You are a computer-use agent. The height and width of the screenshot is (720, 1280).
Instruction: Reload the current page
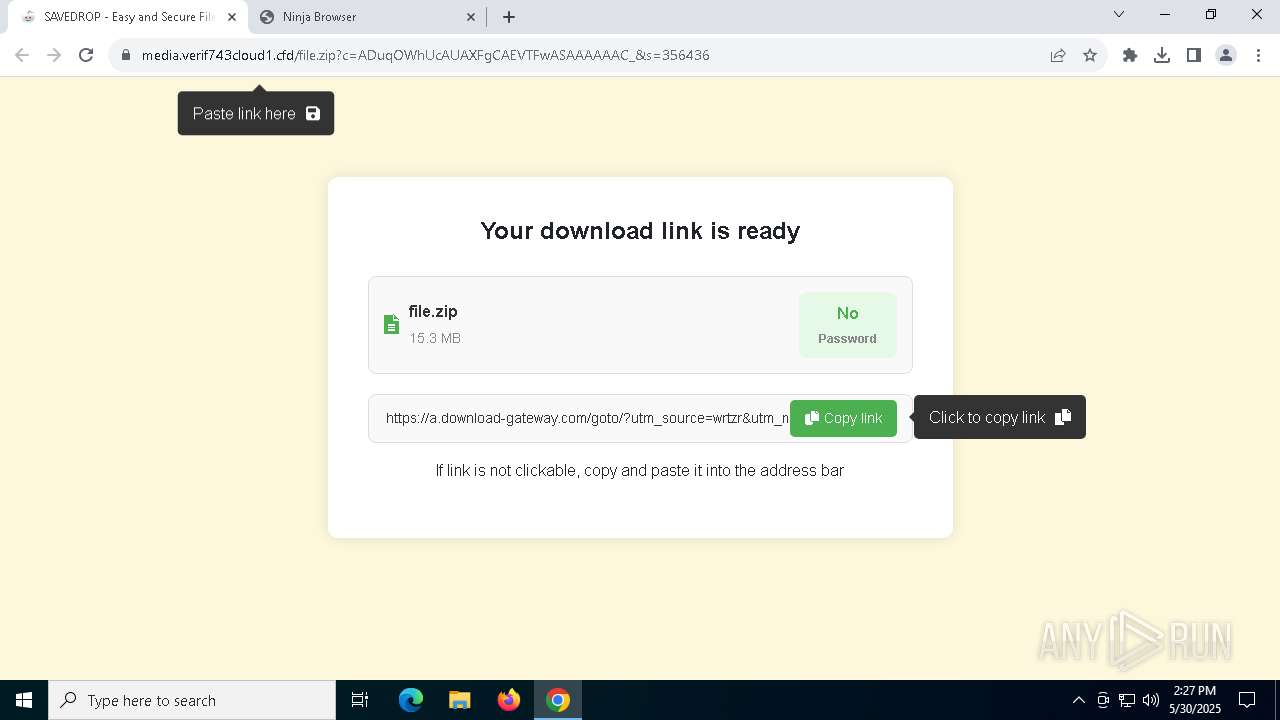(x=86, y=55)
